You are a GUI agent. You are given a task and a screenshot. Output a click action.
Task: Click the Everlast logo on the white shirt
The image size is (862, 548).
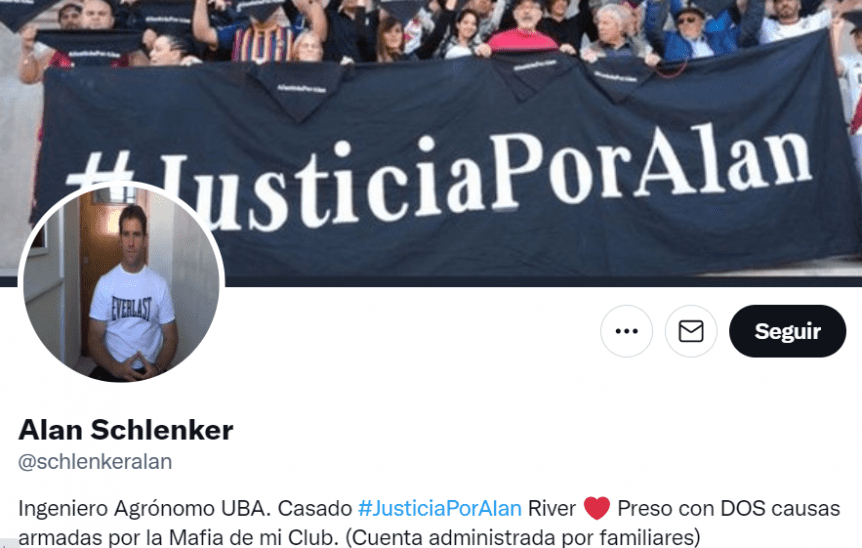coord(131,308)
